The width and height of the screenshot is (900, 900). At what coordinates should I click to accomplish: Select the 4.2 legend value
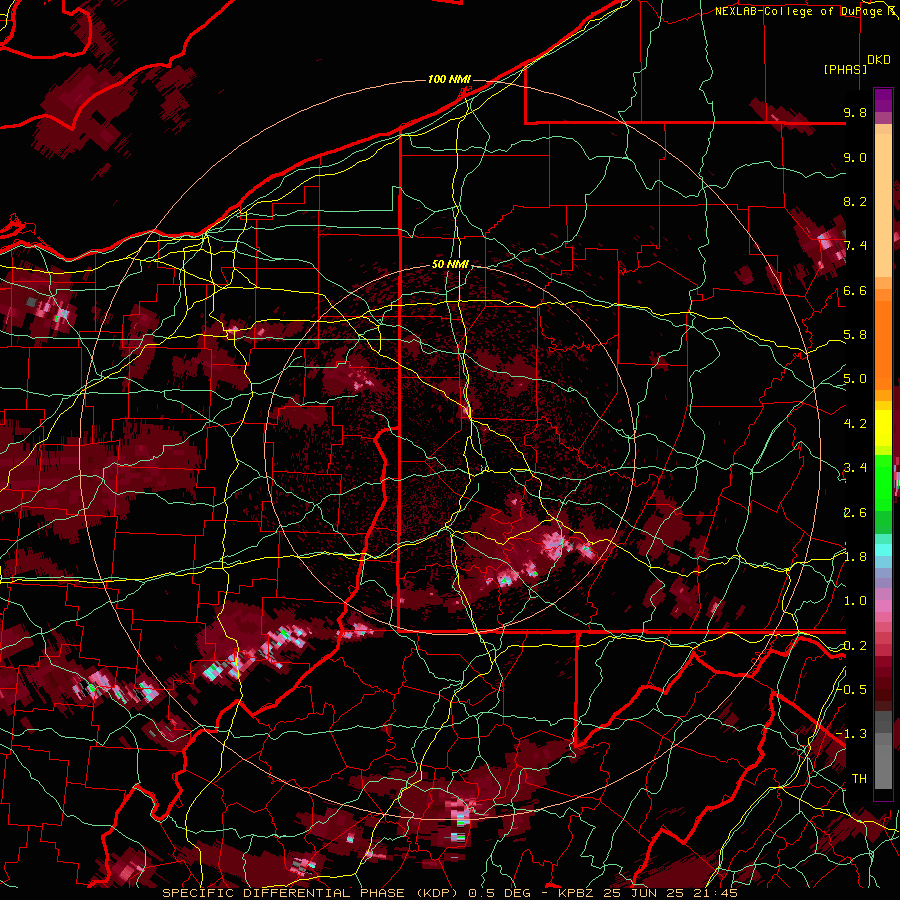tap(855, 424)
